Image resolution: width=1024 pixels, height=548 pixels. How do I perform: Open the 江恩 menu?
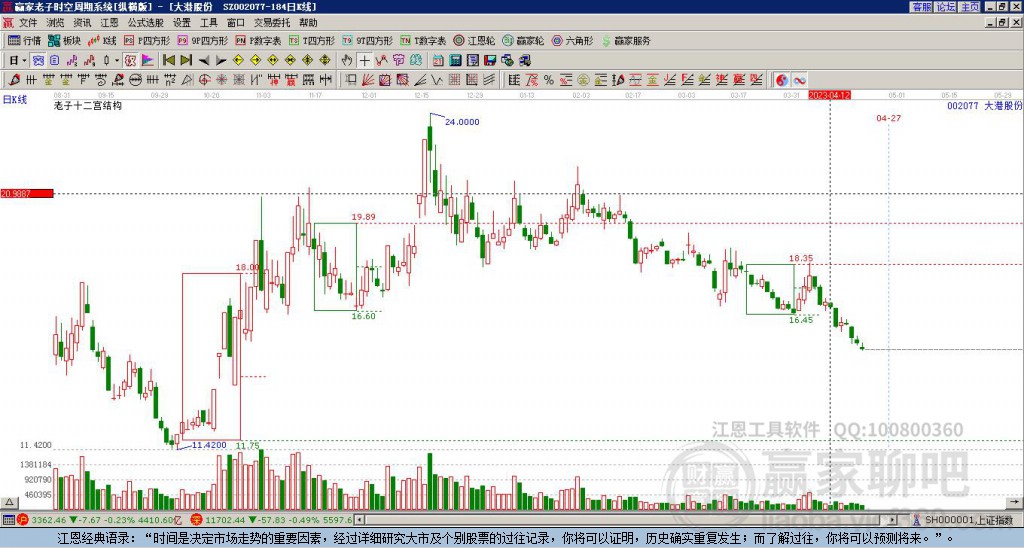(109, 22)
